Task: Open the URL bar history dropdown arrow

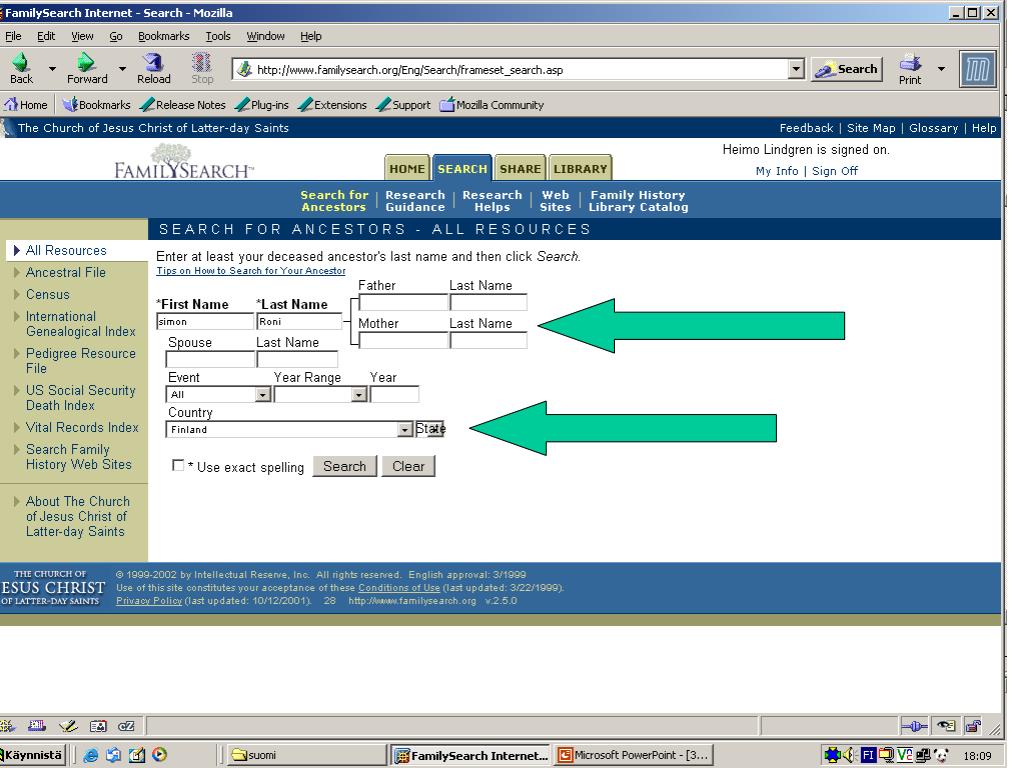Action: pyautogui.click(x=795, y=69)
